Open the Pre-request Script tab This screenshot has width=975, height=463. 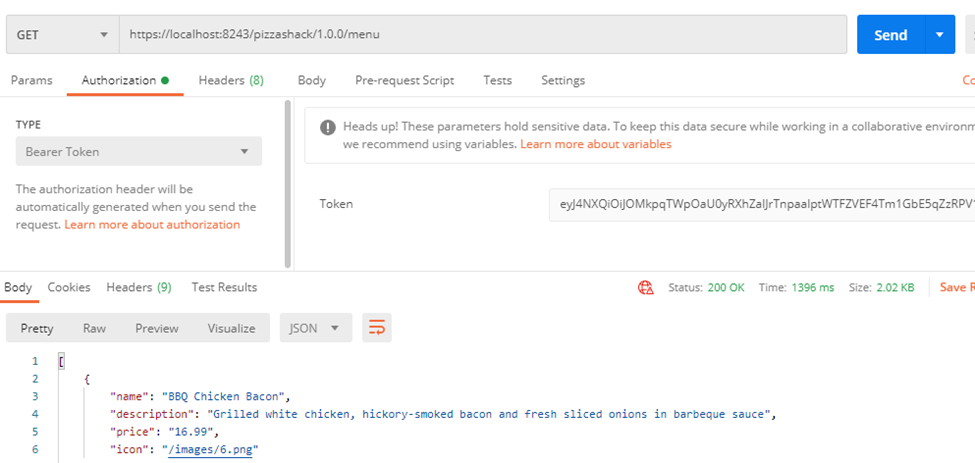point(405,80)
